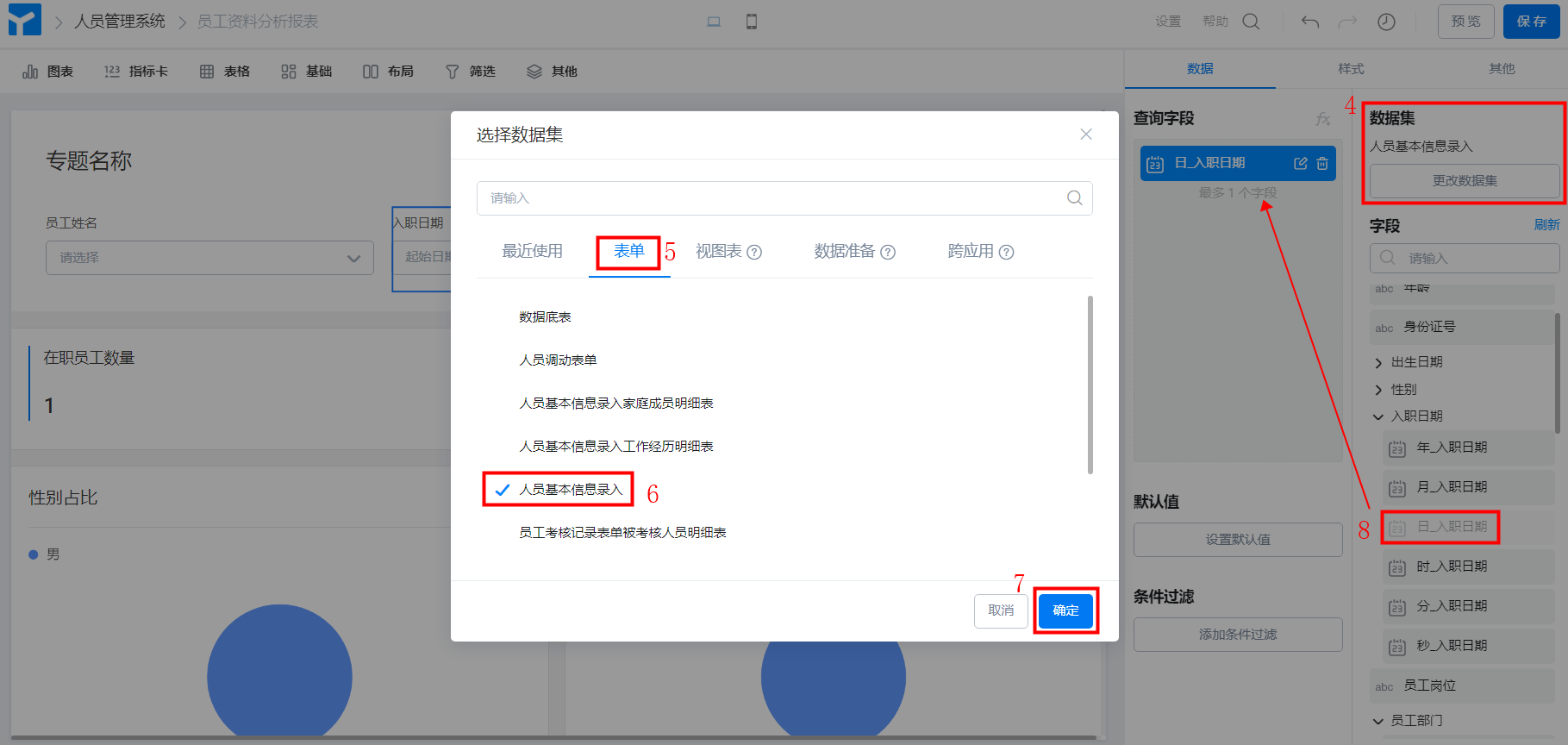Open the 其他 toolbar item

[x=553, y=72]
